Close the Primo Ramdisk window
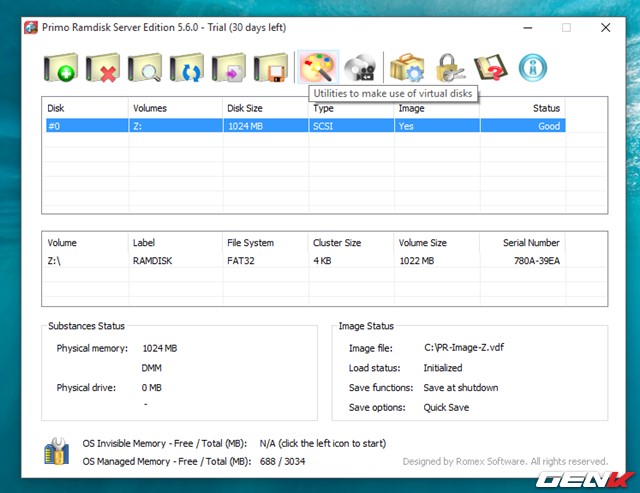640x493 pixels. point(605,28)
